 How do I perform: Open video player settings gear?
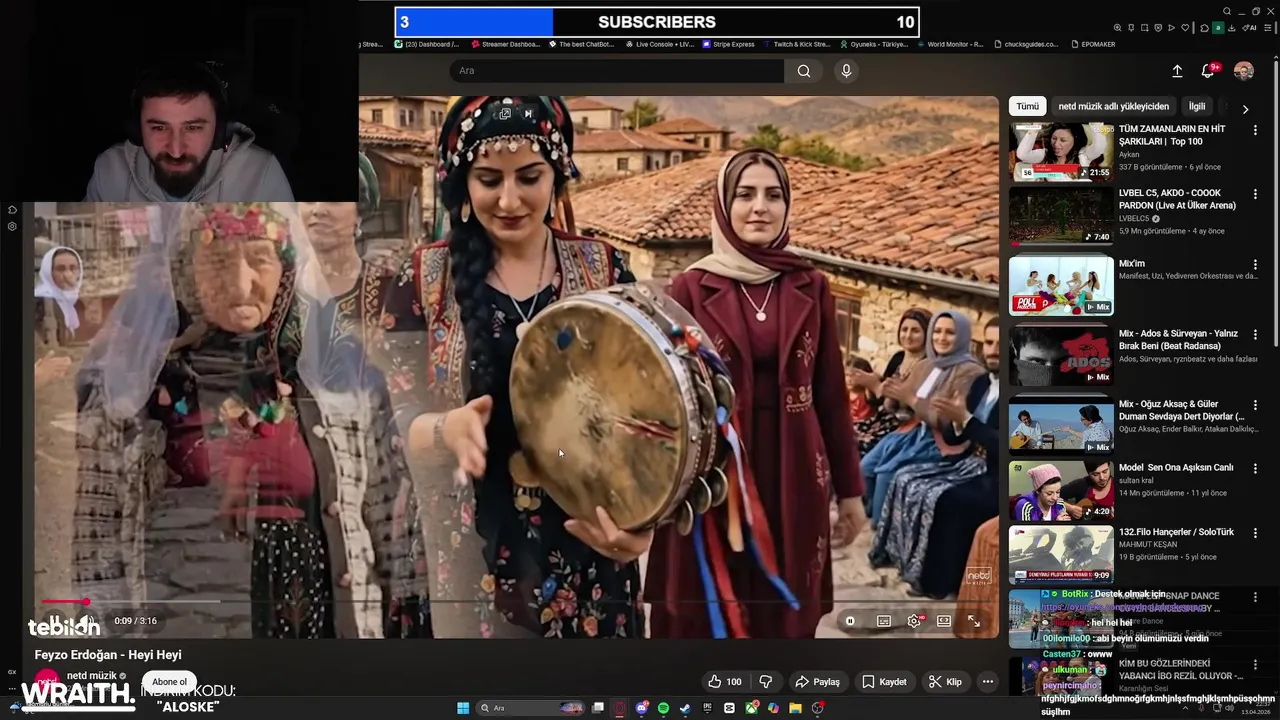[914, 621]
